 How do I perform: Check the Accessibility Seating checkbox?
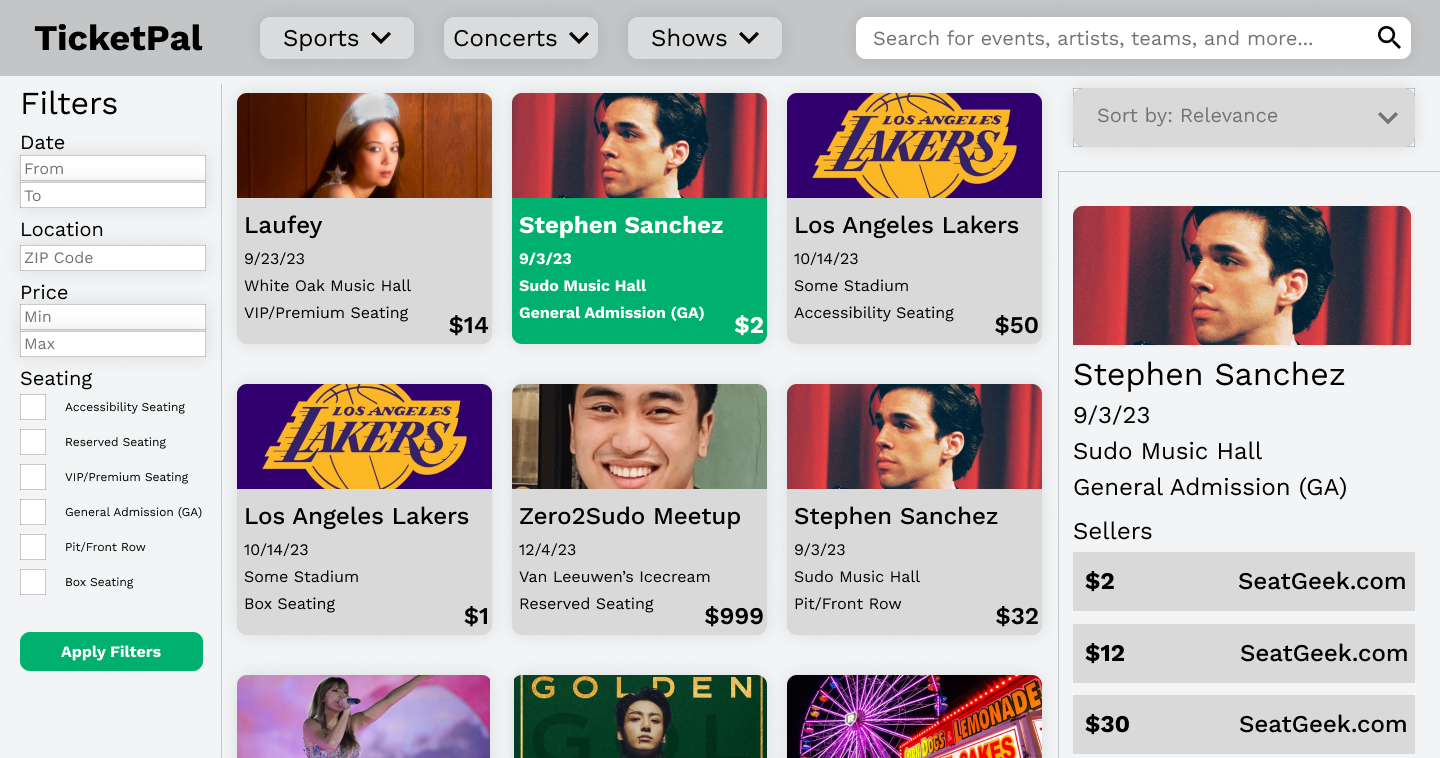click(x=33, y=407)
